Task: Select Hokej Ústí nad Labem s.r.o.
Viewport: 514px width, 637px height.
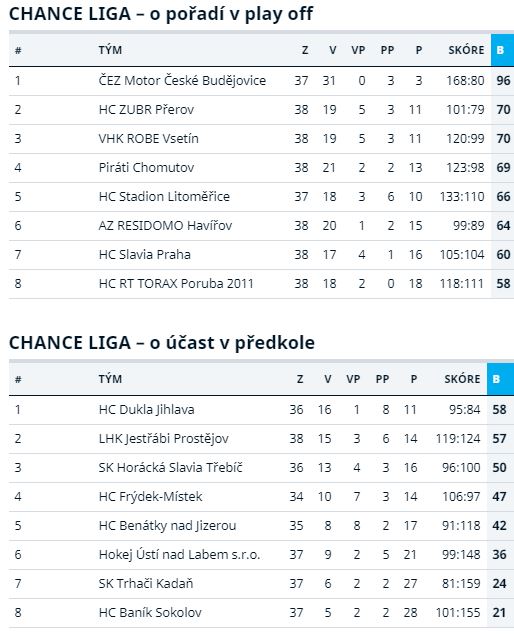Action: click(x=179, y=555)
